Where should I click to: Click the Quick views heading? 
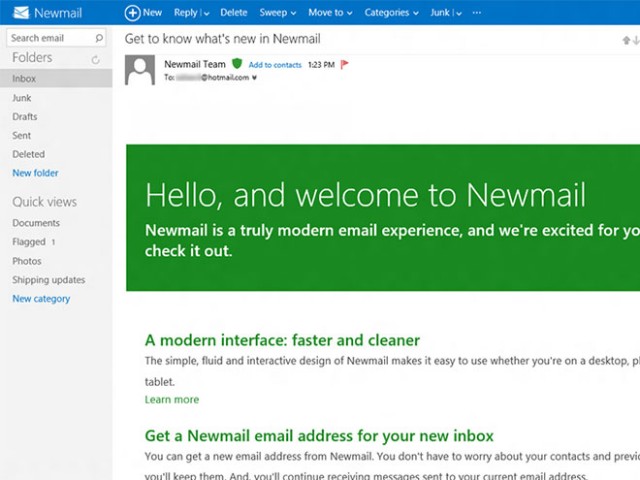(44, 202)
